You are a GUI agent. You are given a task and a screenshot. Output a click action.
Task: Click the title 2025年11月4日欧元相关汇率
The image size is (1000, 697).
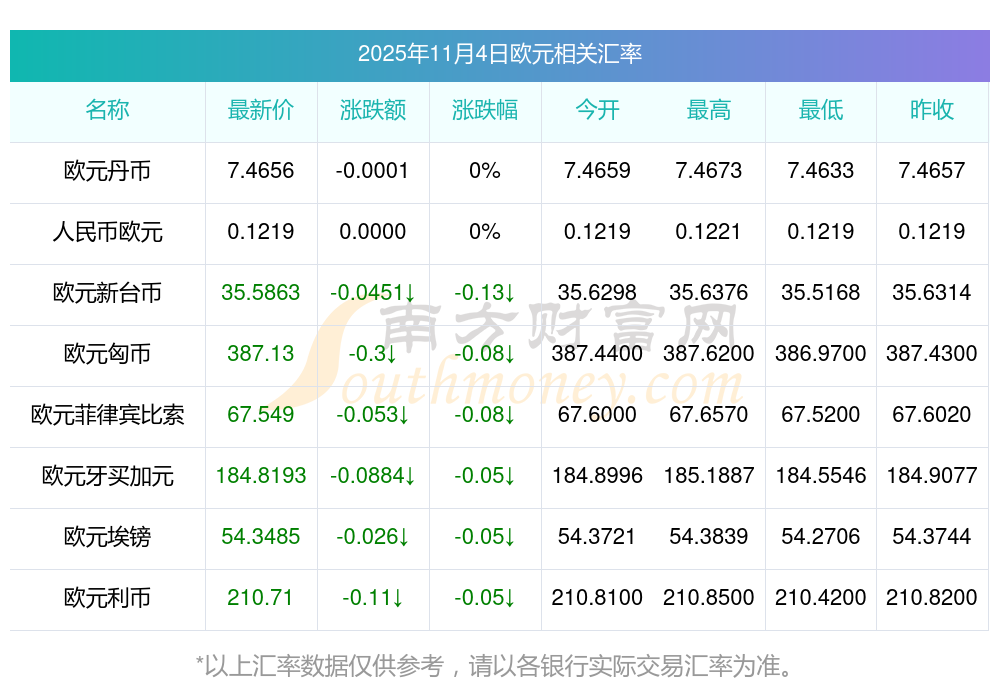499,54
